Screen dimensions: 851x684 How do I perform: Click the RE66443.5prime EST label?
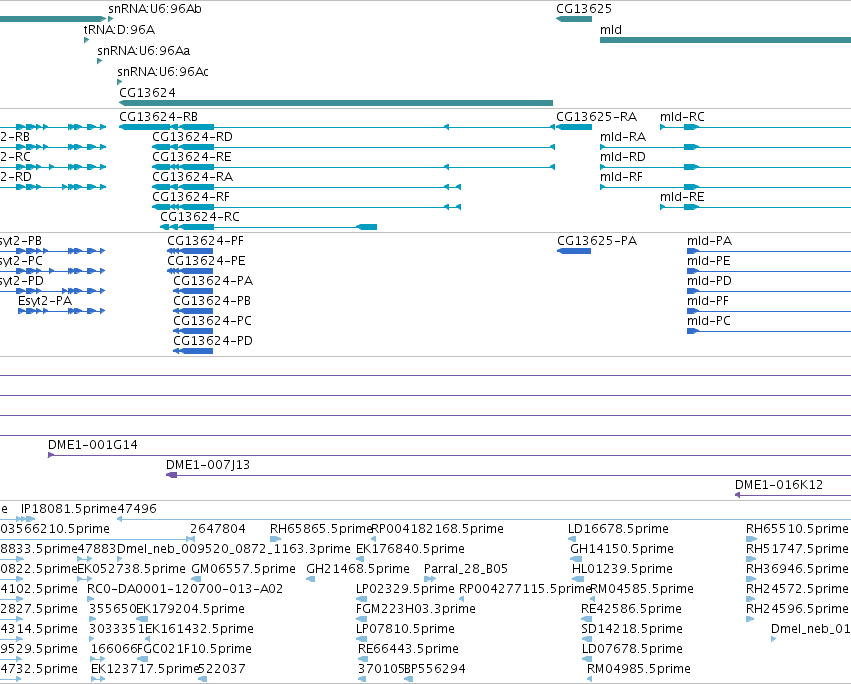point(408,650)
